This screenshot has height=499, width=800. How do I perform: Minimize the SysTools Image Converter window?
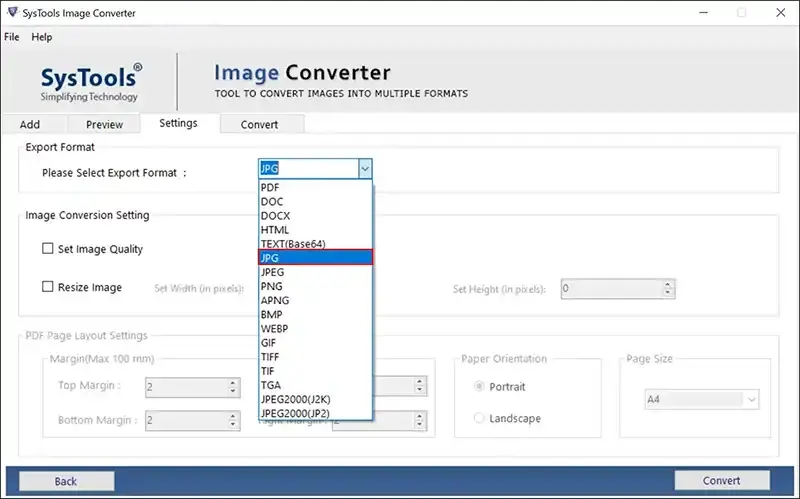pos(703,12)
